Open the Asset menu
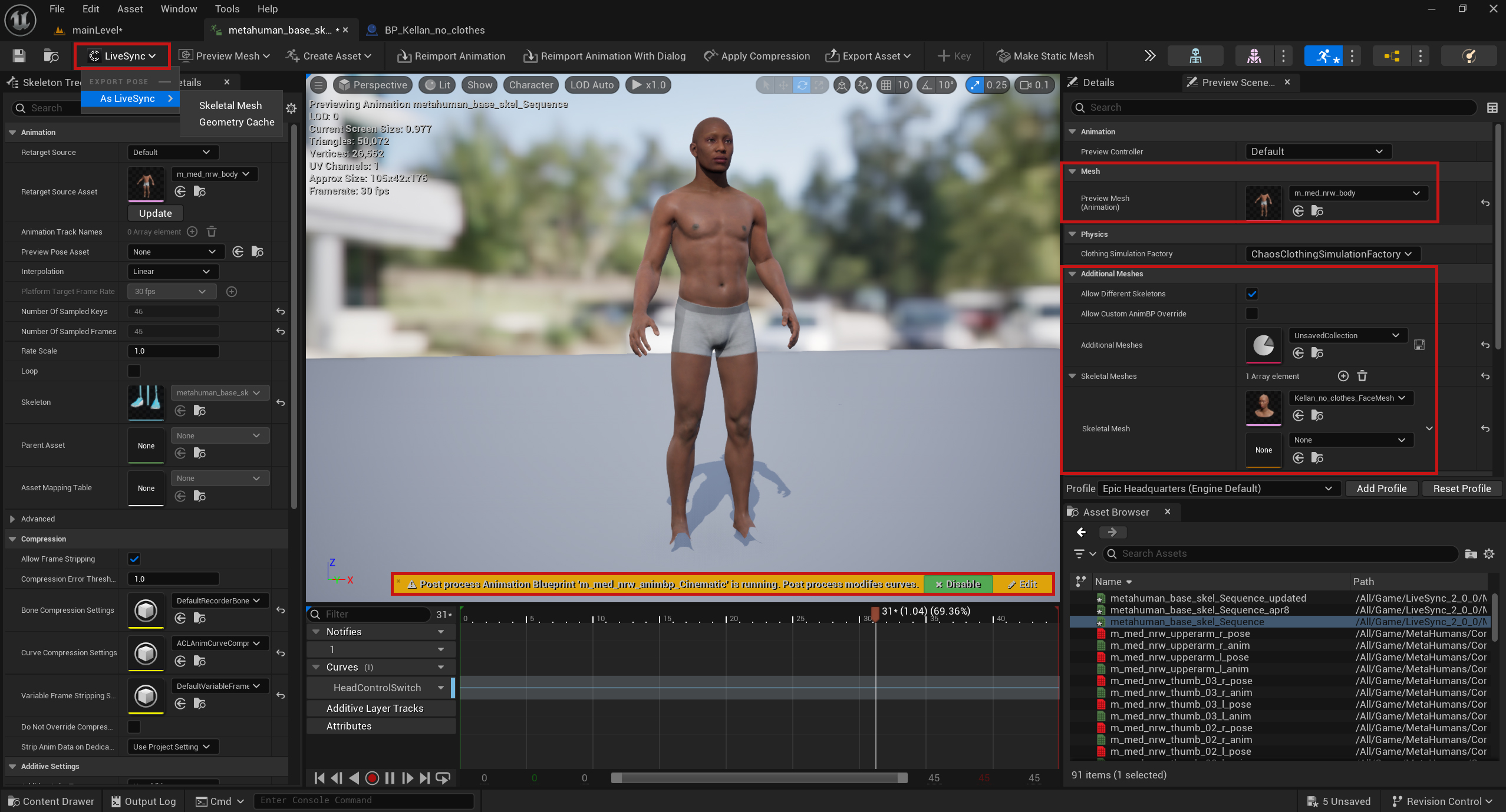The height and width of the screenshot is (812, 1506). 130,9
